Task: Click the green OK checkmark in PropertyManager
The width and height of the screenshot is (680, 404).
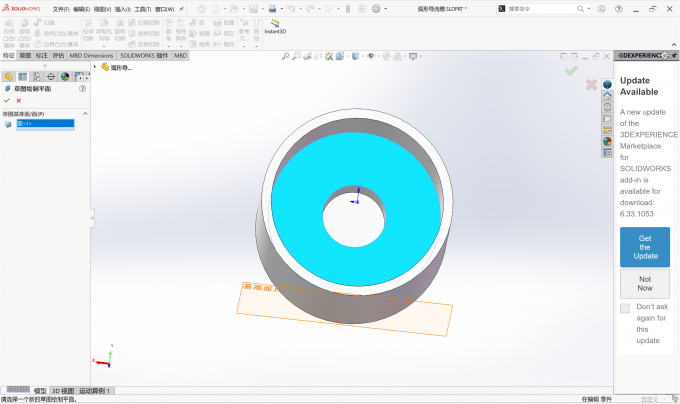Action: [x=7, y=100]
